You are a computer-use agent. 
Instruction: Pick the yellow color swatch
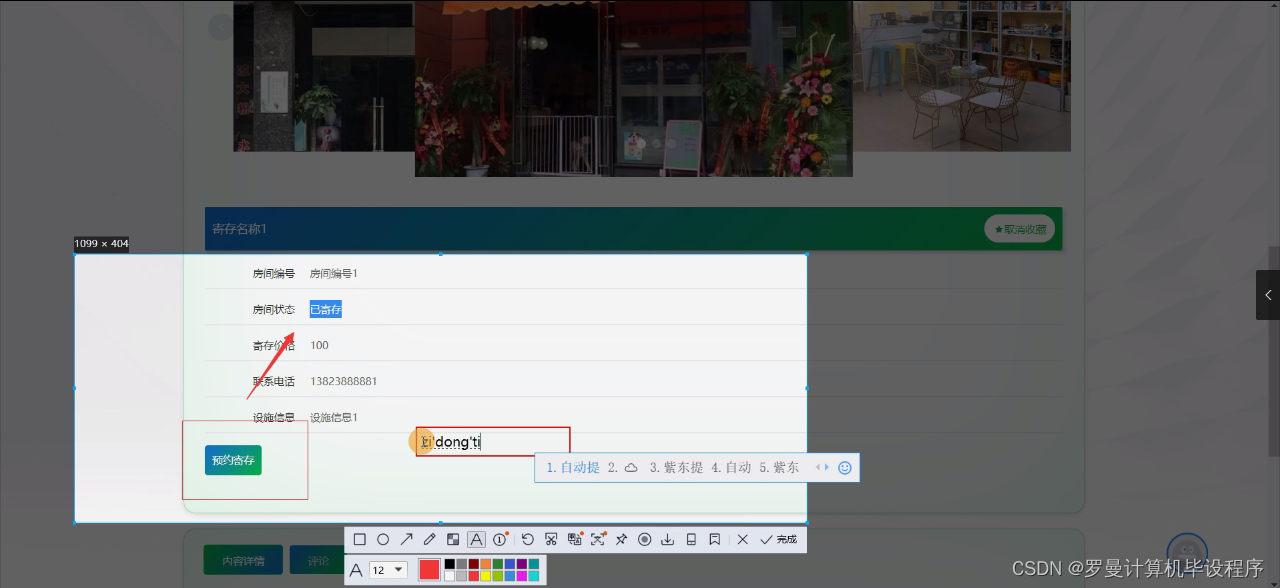(x=485, y=575)
